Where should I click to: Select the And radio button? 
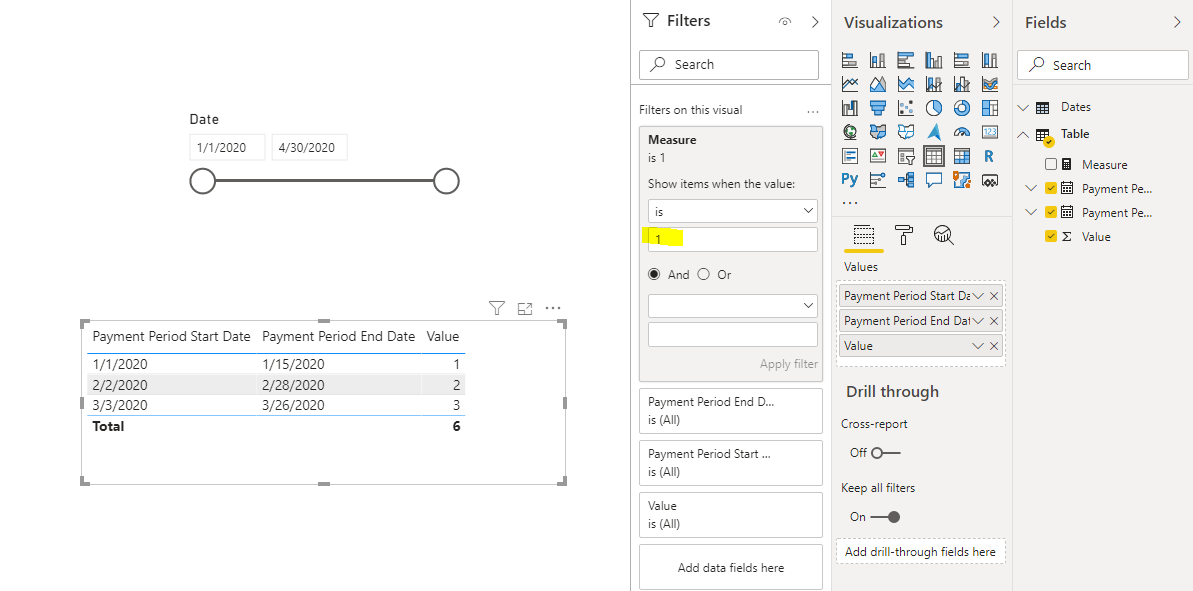tap(654, 275)
